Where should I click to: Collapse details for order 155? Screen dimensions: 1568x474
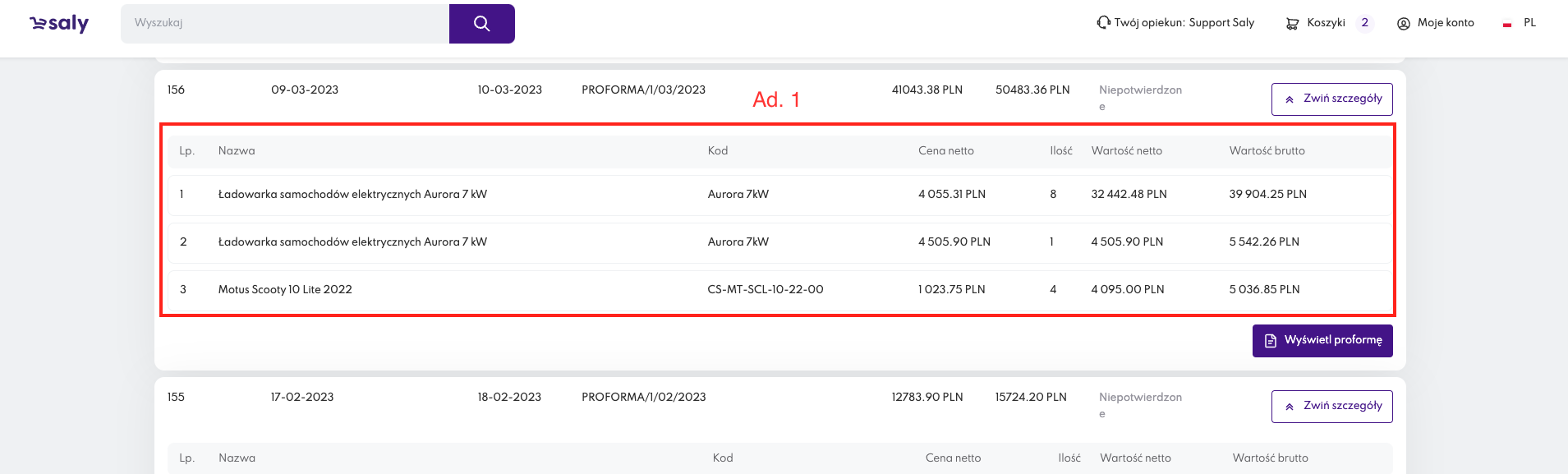point(1331,407)
